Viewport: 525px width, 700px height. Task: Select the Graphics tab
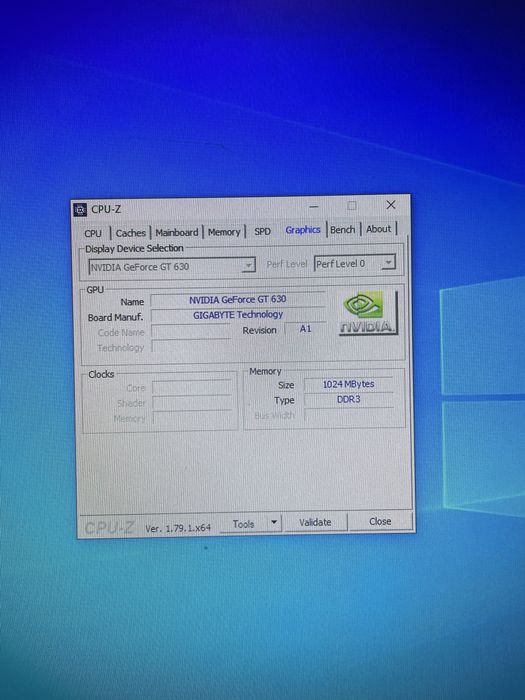coord(303,230)
